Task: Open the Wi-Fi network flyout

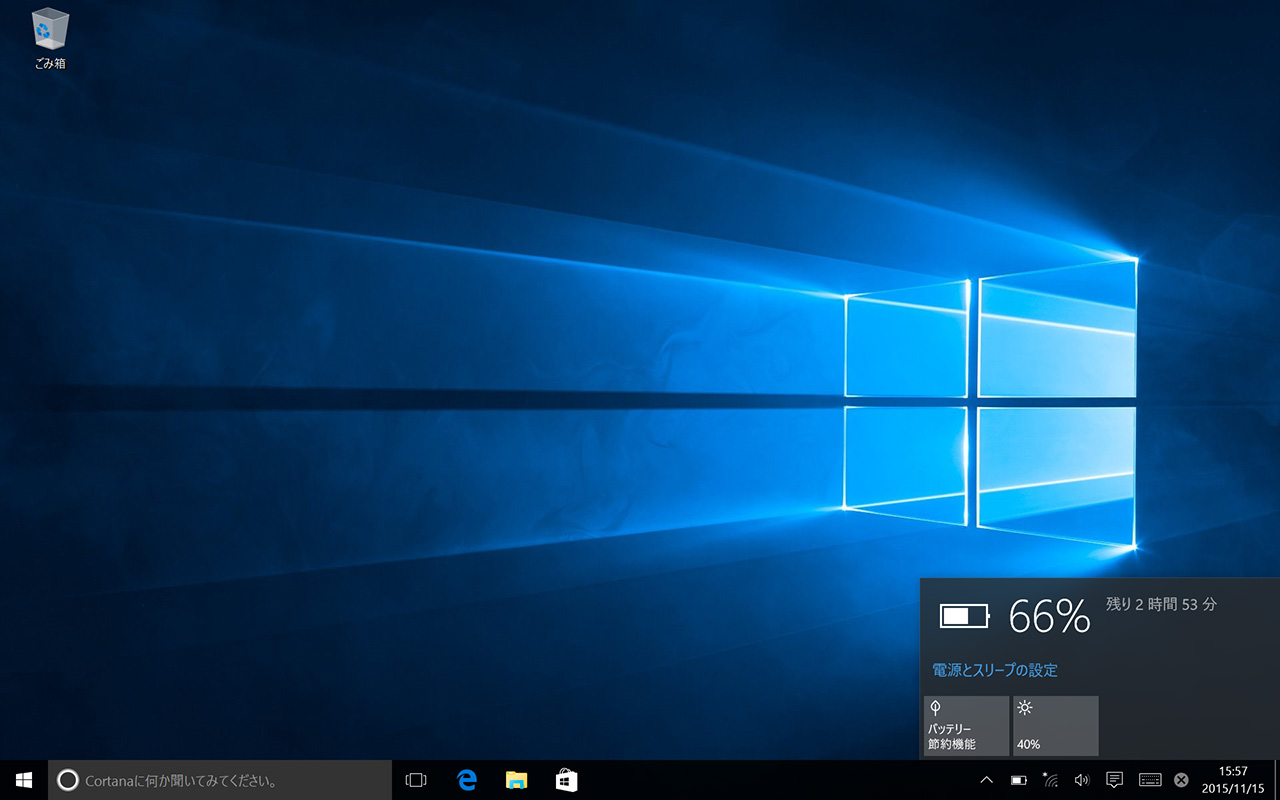Action: 1050,780
